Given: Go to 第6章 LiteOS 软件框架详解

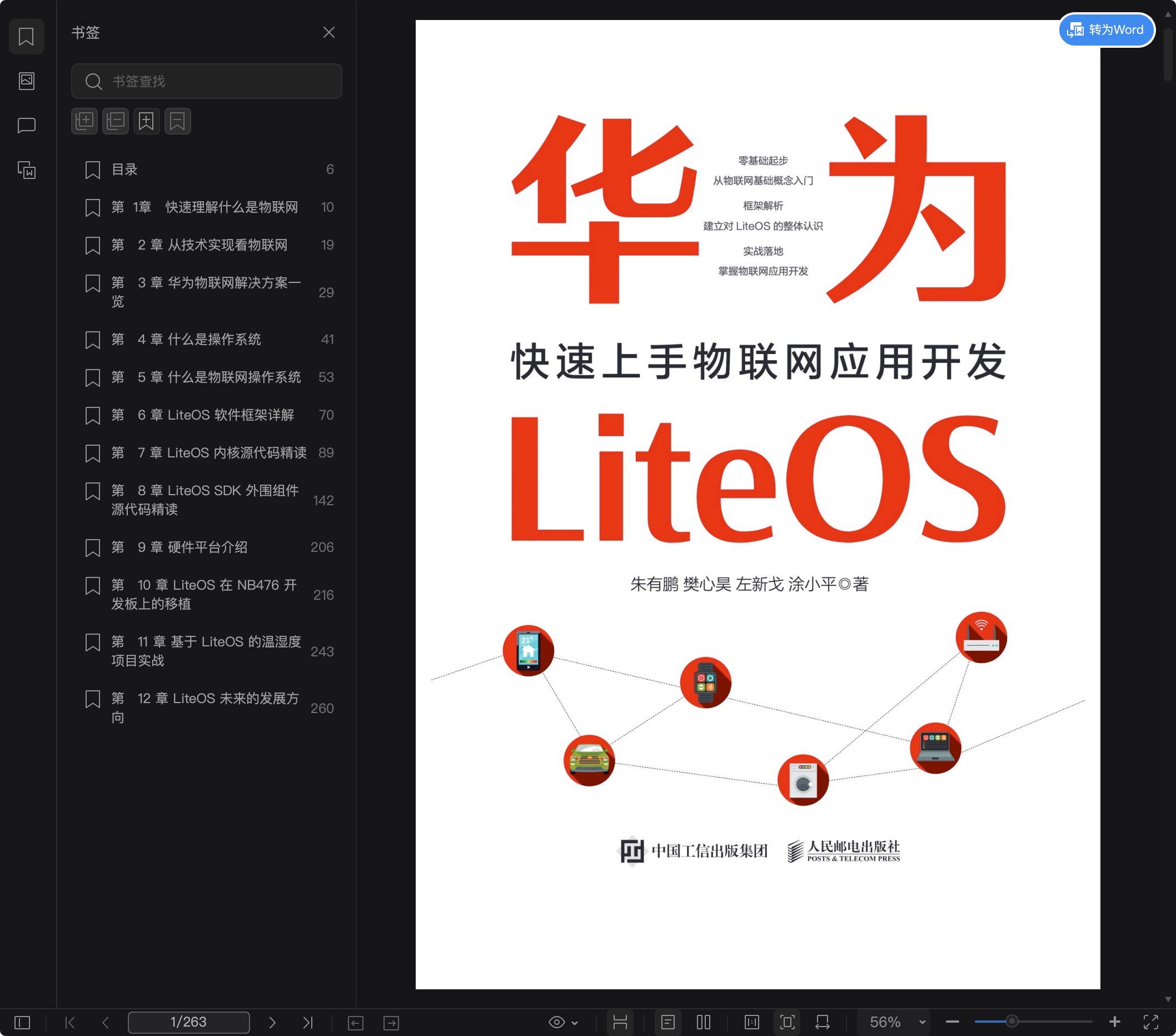Looking at the screenshot, I should (x=207, y=415).
